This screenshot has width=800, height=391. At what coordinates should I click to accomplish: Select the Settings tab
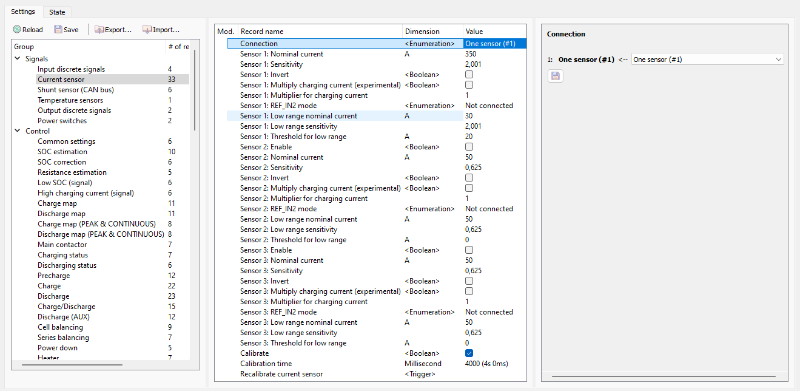(23, 11)
